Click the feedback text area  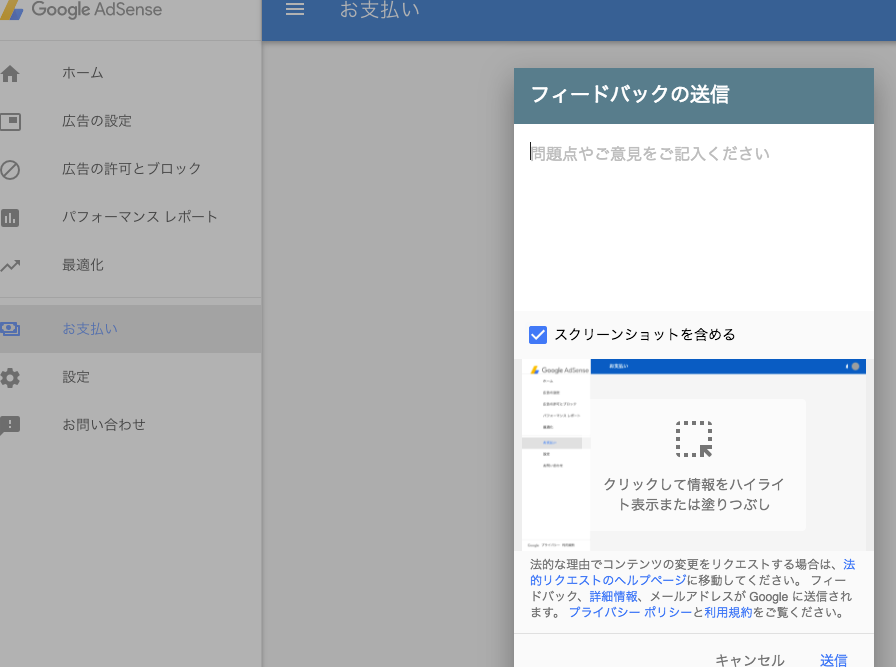tap(694, 217)
